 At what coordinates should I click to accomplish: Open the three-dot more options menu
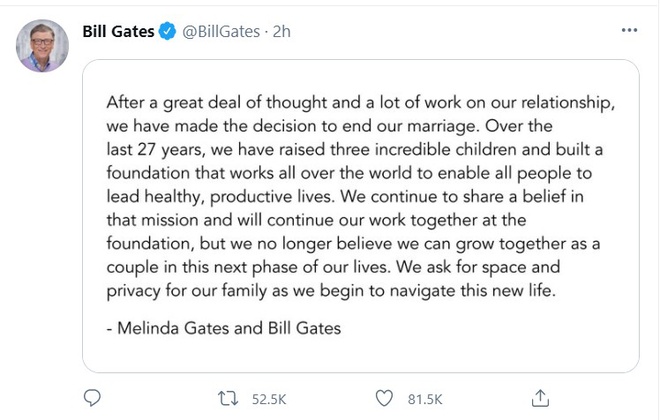pyautogui.click(x=629, y=30)
